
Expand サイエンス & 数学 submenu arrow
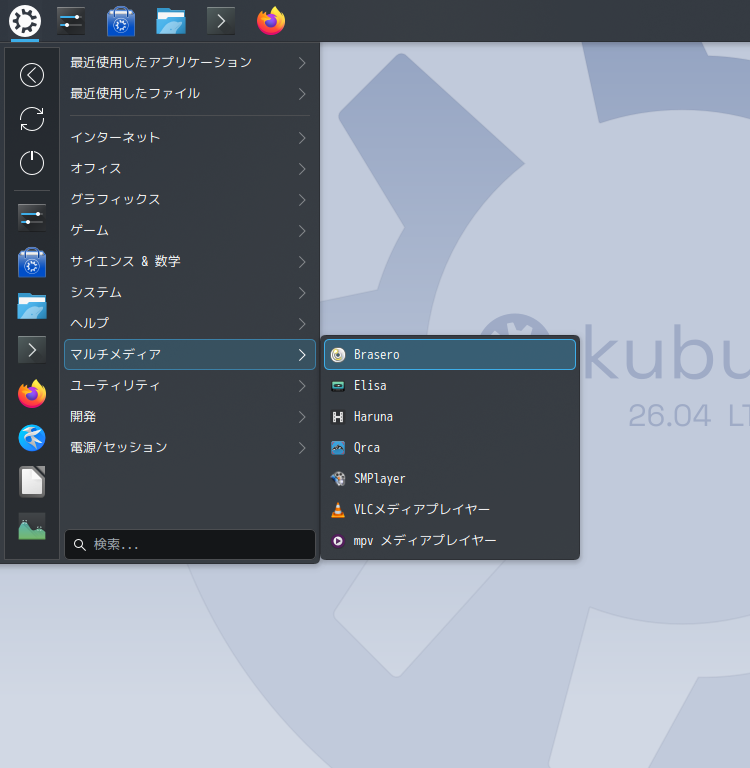click(302, 262)
